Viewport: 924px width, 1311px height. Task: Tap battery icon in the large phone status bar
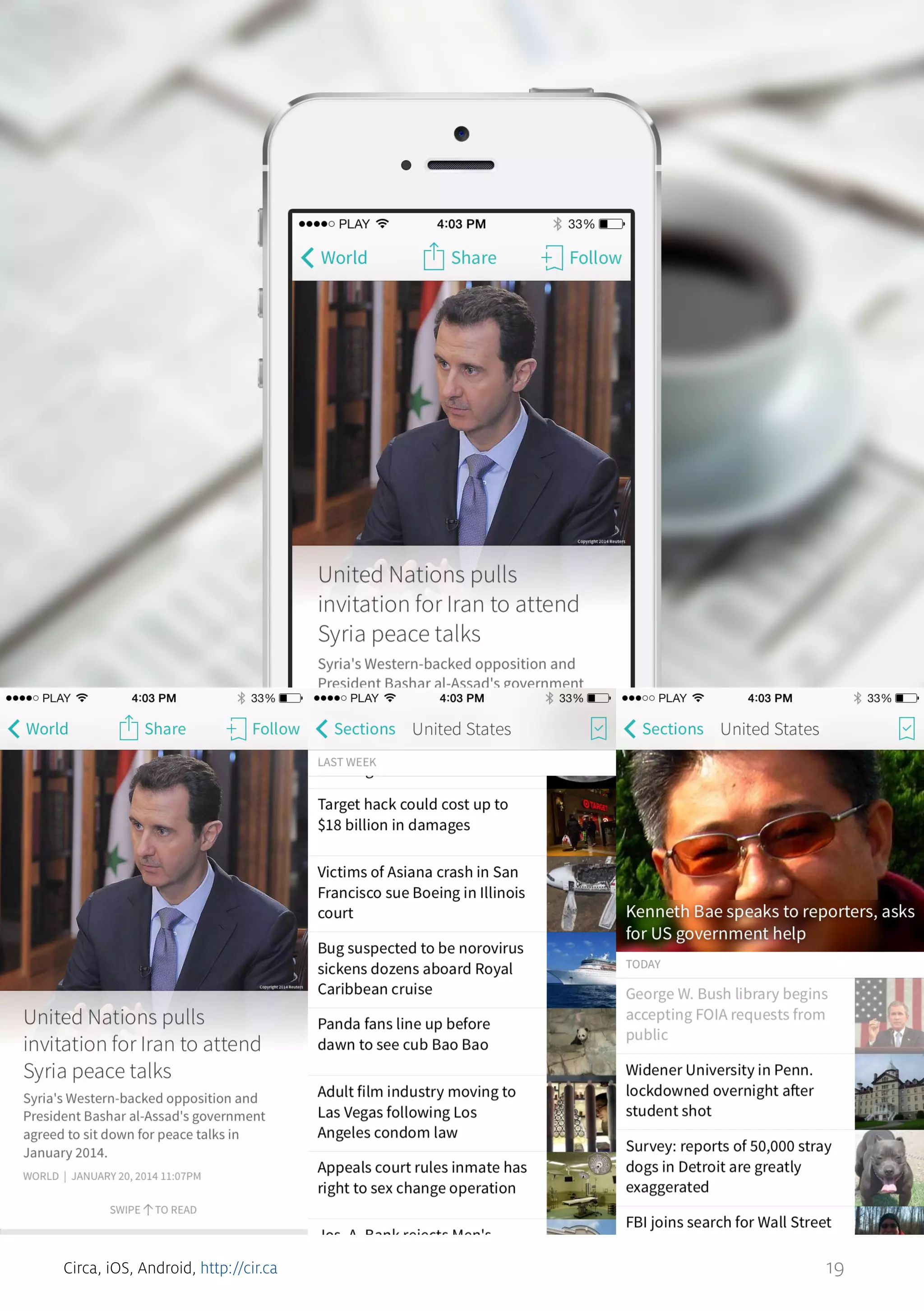(x=612, y=224)
